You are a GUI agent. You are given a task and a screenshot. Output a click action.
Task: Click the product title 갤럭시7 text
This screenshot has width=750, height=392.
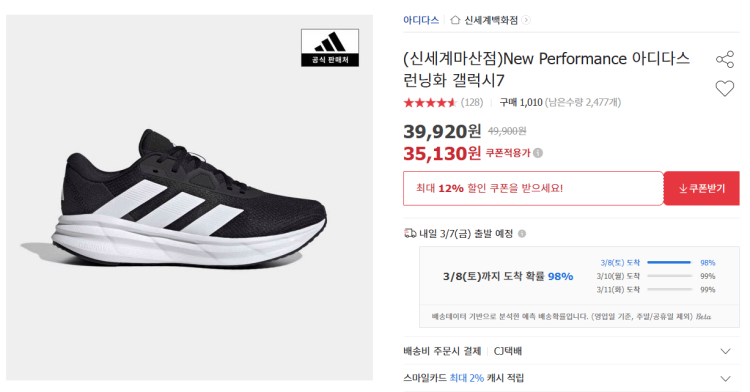(x=479, y=80)
